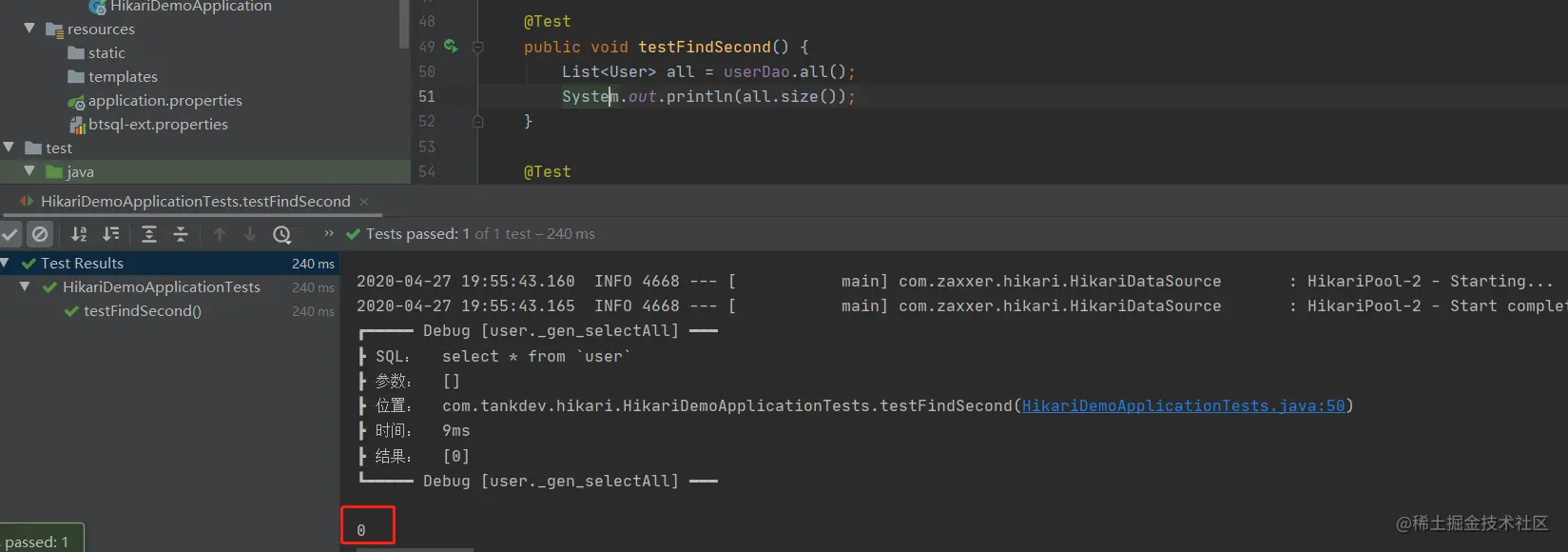1568x552 pixels.
Task: Select the java test source folder
Action: click(80, 172)
